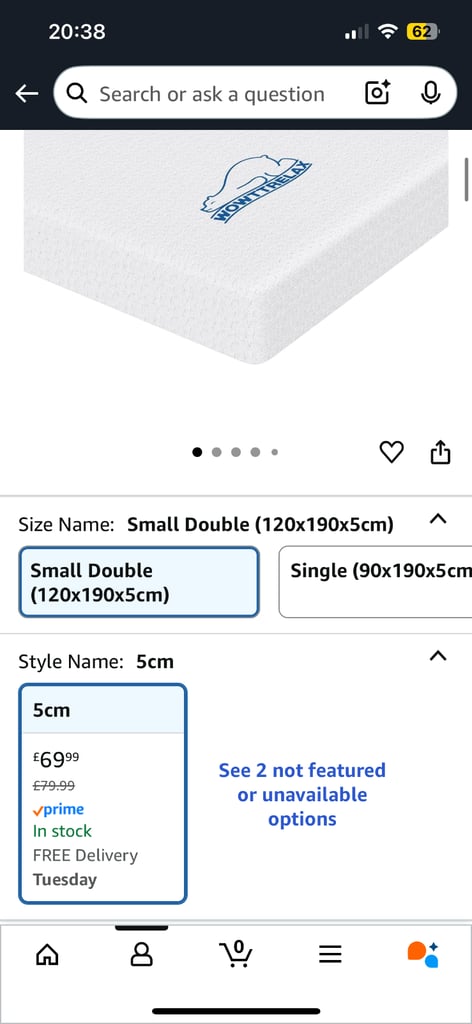This screenshot has width=472, height=1024.
Task: Select Small Double (120x190x5cm) size option
Action: [x=139, y=582]
